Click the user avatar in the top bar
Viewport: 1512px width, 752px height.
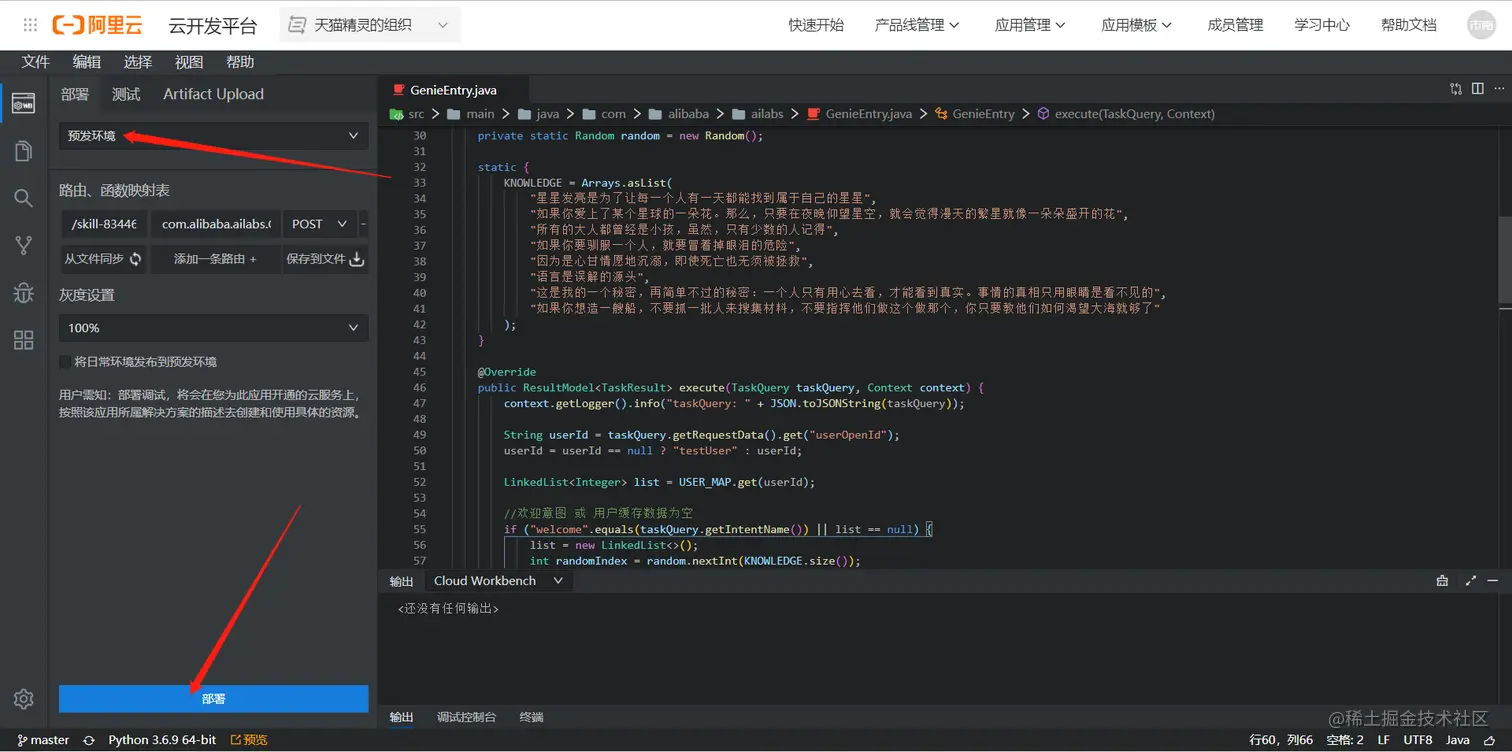(x=1481, y=25)
